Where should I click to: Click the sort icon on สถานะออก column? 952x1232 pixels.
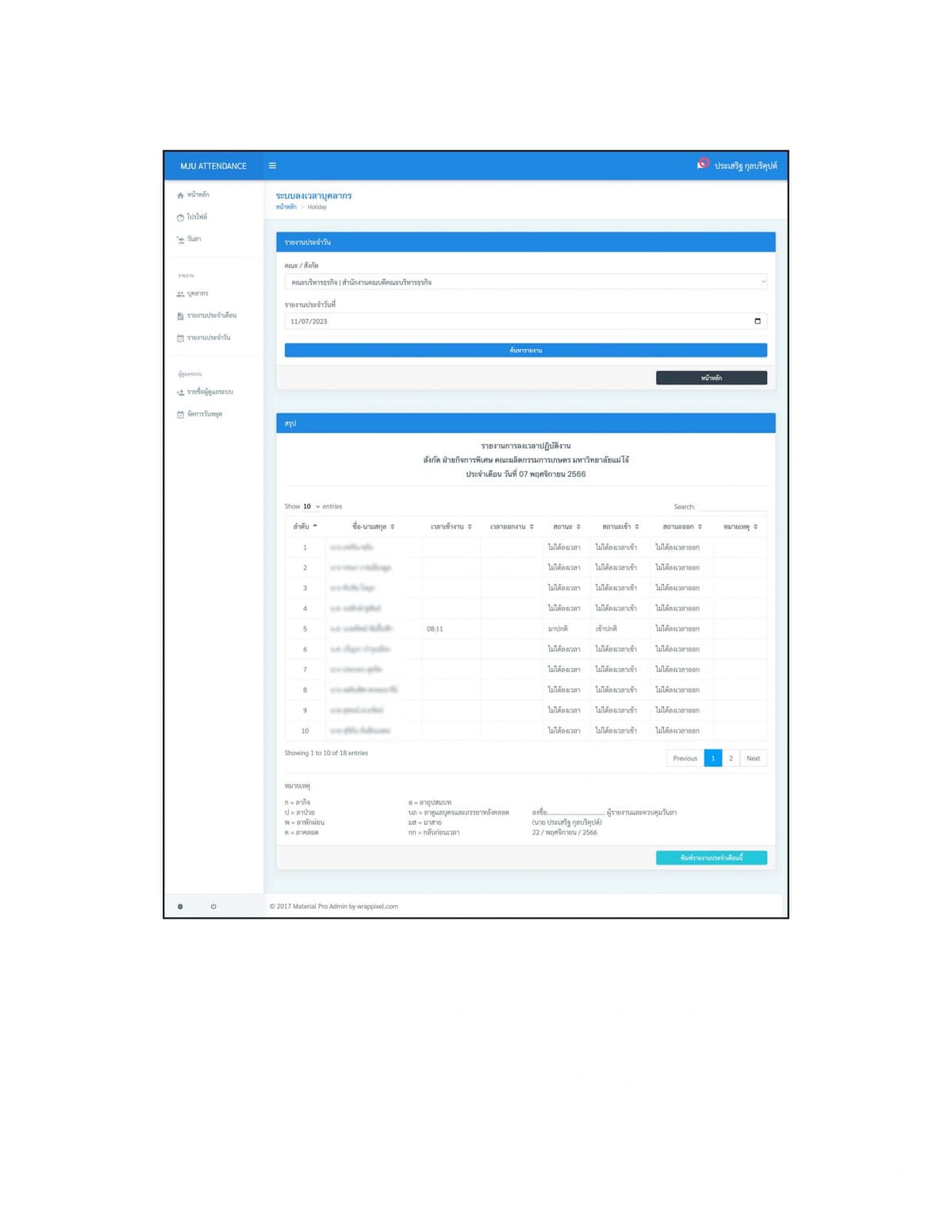coord(700,527)
